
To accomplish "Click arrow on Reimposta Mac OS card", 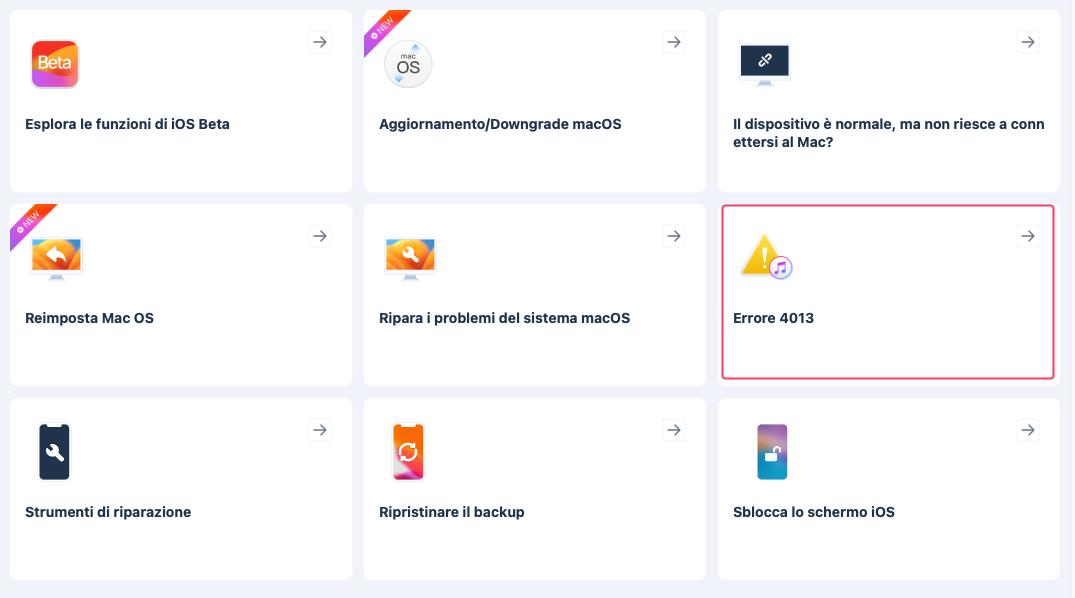I will pyautogui.click(x=320, y=236).
